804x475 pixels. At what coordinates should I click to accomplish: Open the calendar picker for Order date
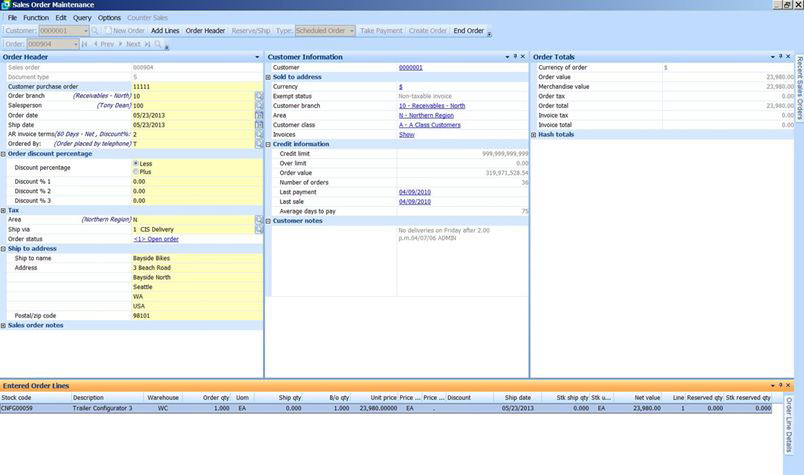(259, 114)
